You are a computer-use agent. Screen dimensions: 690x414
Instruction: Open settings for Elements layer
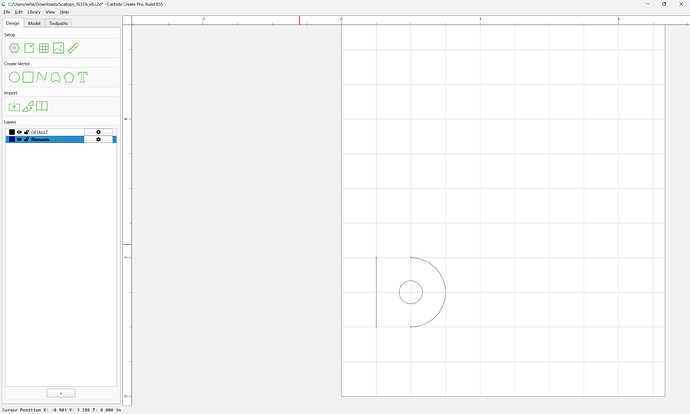pos(98,139)
